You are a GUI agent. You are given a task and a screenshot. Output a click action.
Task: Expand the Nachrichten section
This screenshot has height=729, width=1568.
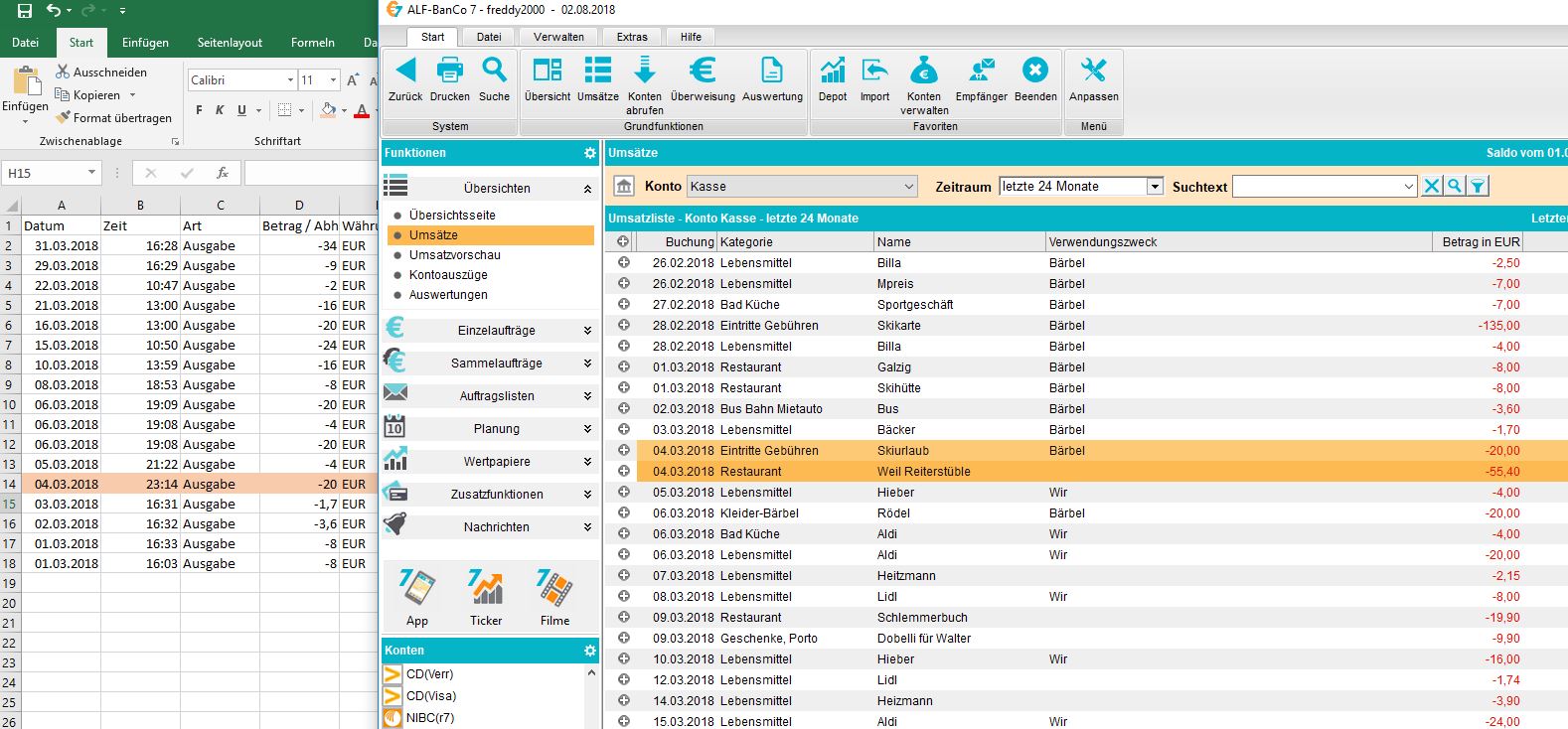pos(587,527)
